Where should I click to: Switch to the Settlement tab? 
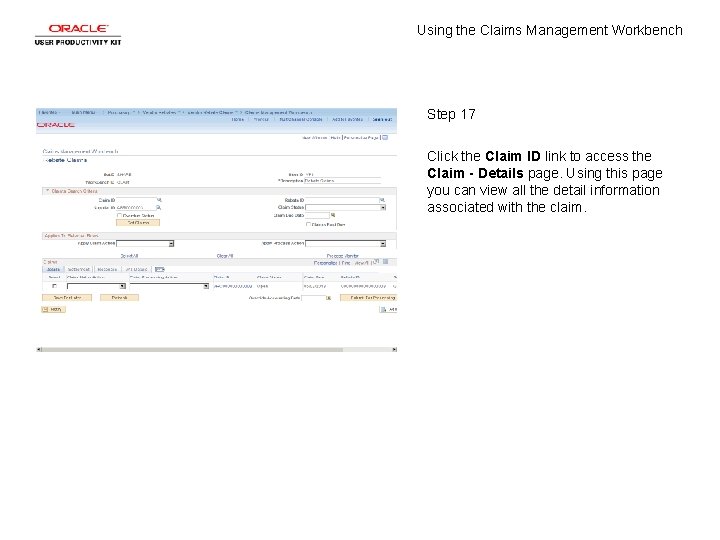[x=79, y=270]
